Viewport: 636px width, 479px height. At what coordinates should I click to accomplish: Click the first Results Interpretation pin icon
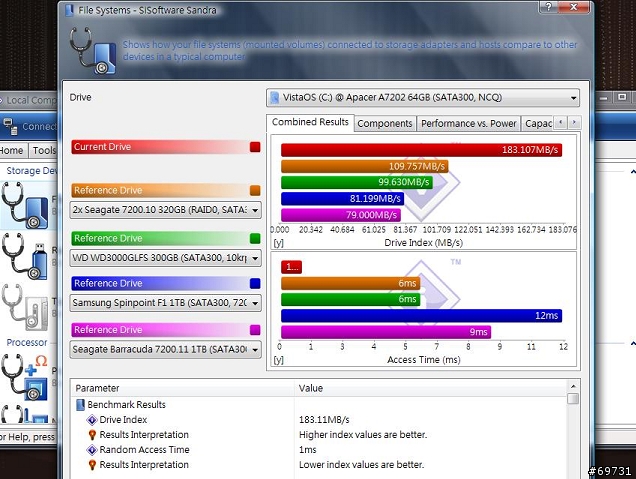click(92, 435)
